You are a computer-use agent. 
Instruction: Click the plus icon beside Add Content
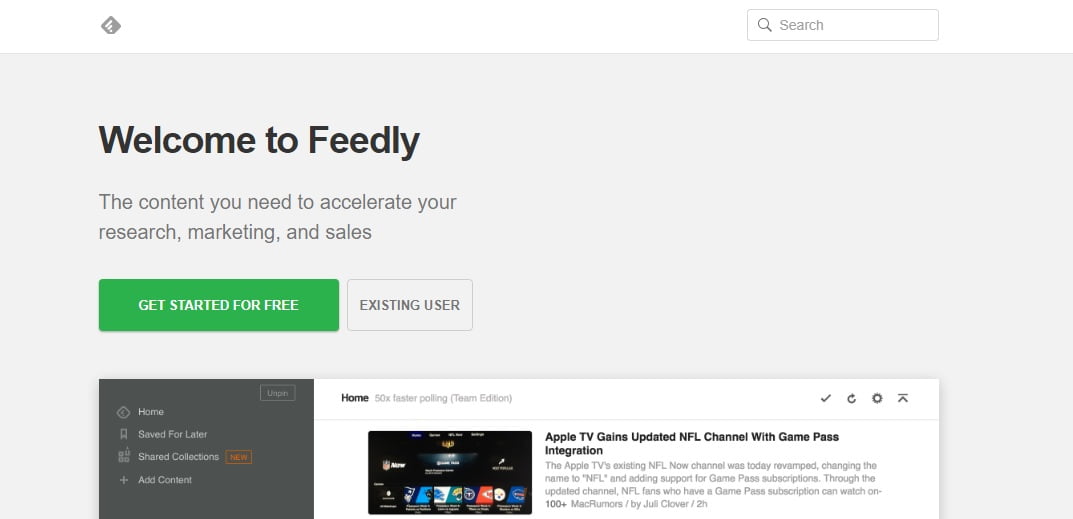tap(124, 480)
